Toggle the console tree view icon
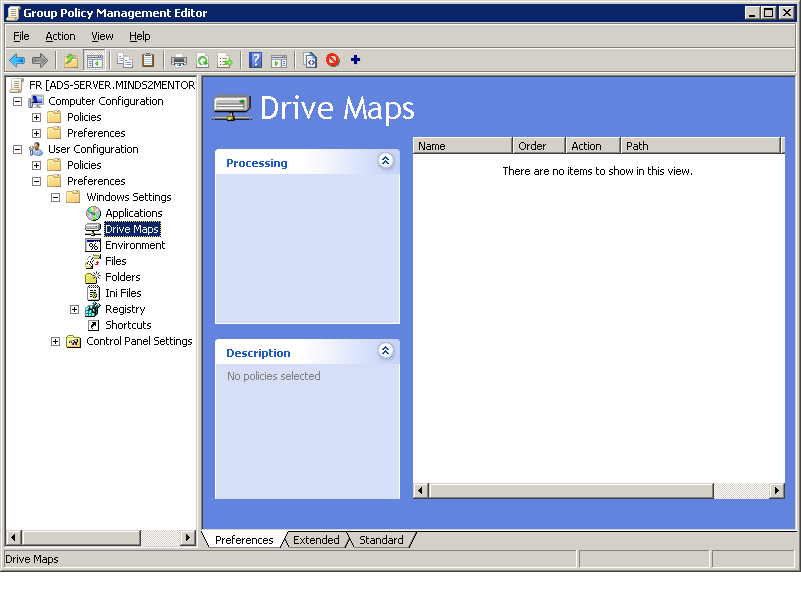The height and width of the screenshot is (614, 801). click(x=94, y=60)
